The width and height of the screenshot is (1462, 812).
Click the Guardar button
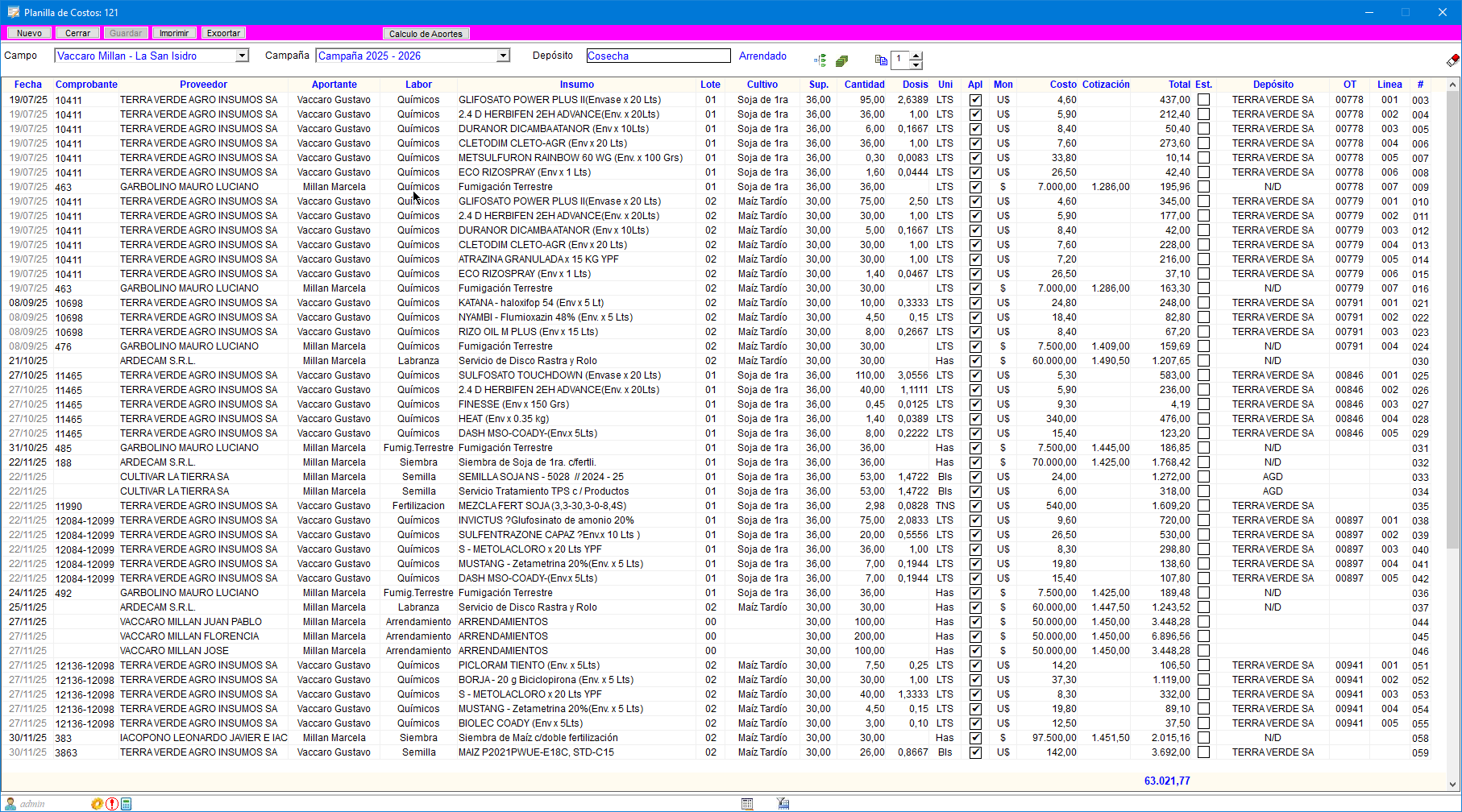pos(126,33)
